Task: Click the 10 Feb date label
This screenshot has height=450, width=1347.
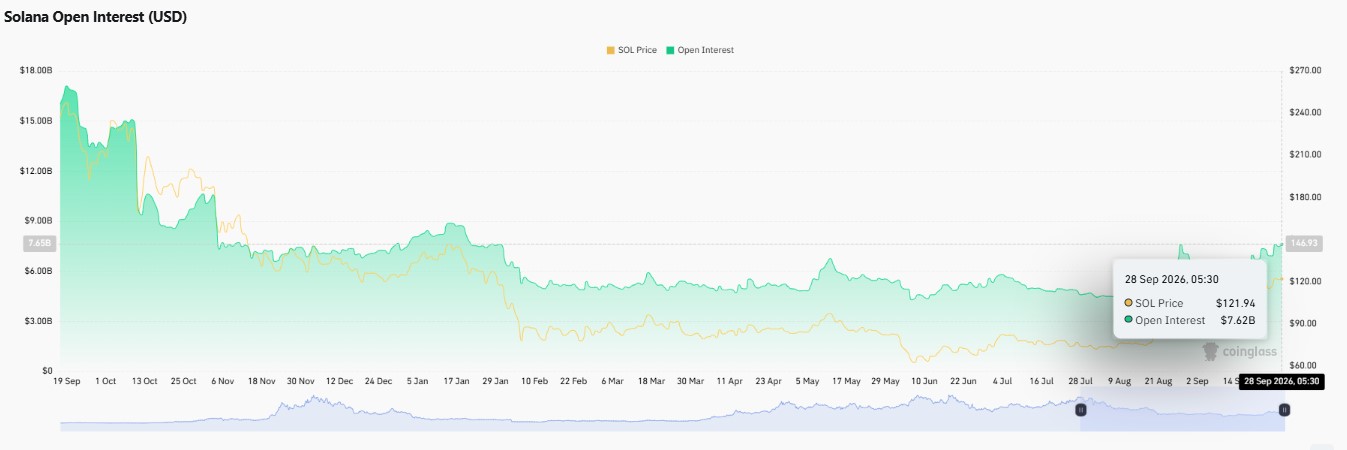Action: [x=533, y=381]
